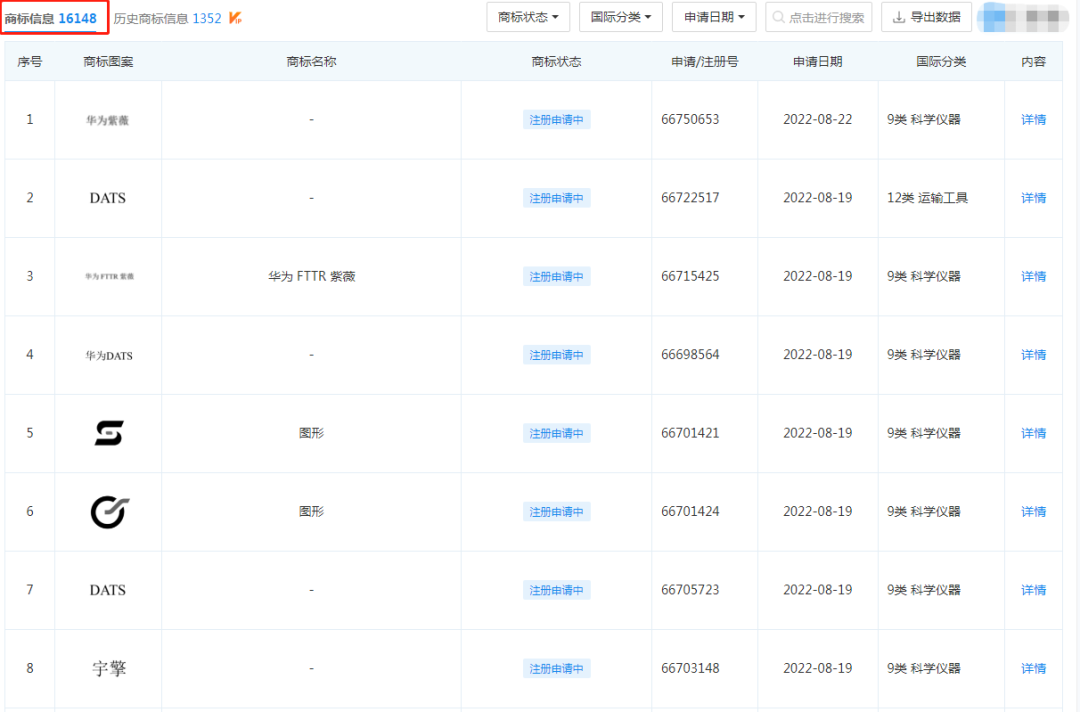Click the circular checkmark logo trademark image
Screen dimensions: 1080x712
click(110, 512)
